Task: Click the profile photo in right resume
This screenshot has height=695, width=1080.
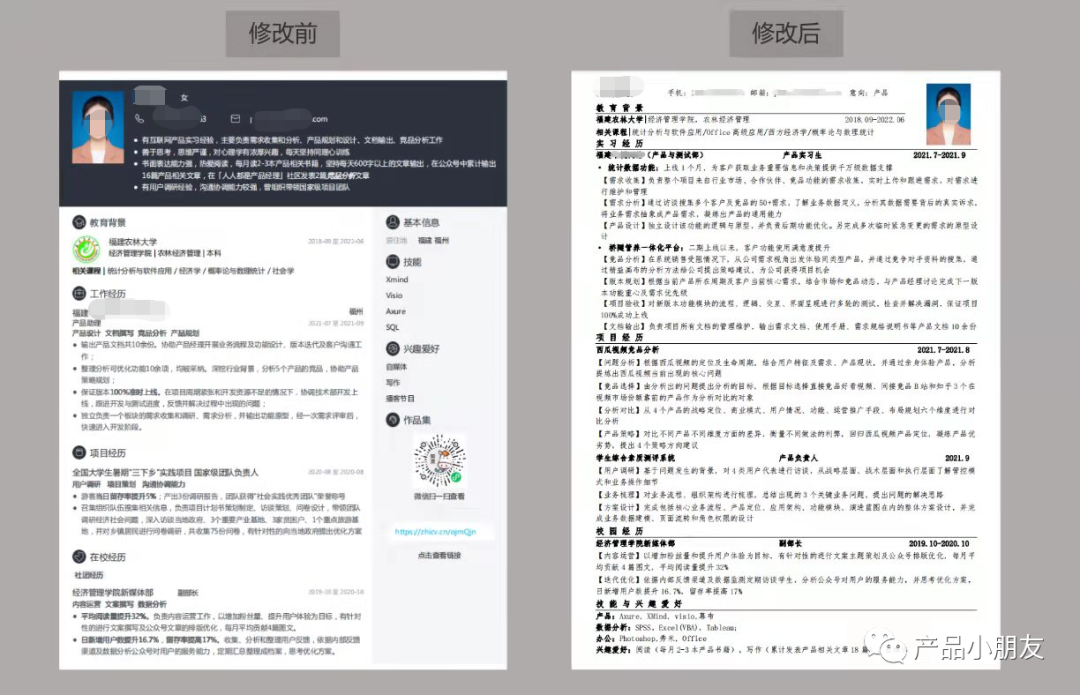Action: (x=948, y=117)
